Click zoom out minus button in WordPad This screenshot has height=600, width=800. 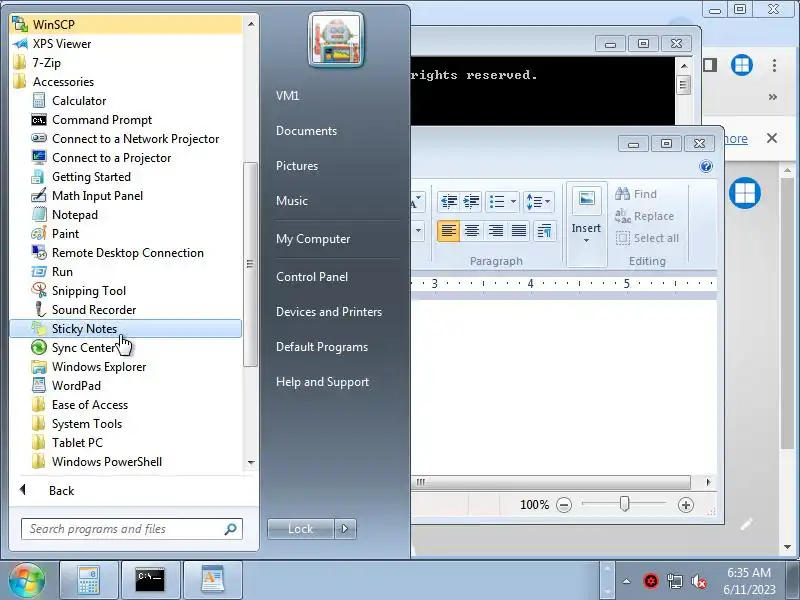[564, 505]
